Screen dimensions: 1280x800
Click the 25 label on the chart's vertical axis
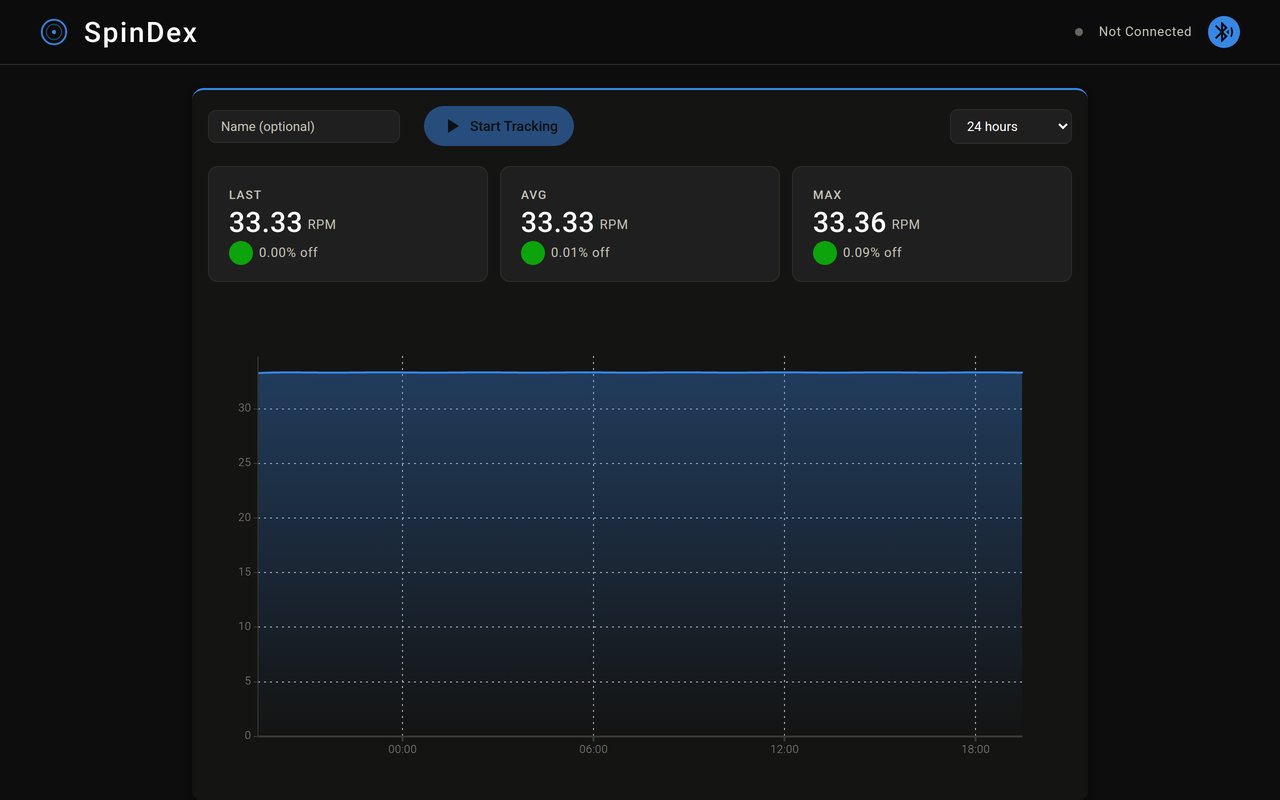tap(244, 463)
